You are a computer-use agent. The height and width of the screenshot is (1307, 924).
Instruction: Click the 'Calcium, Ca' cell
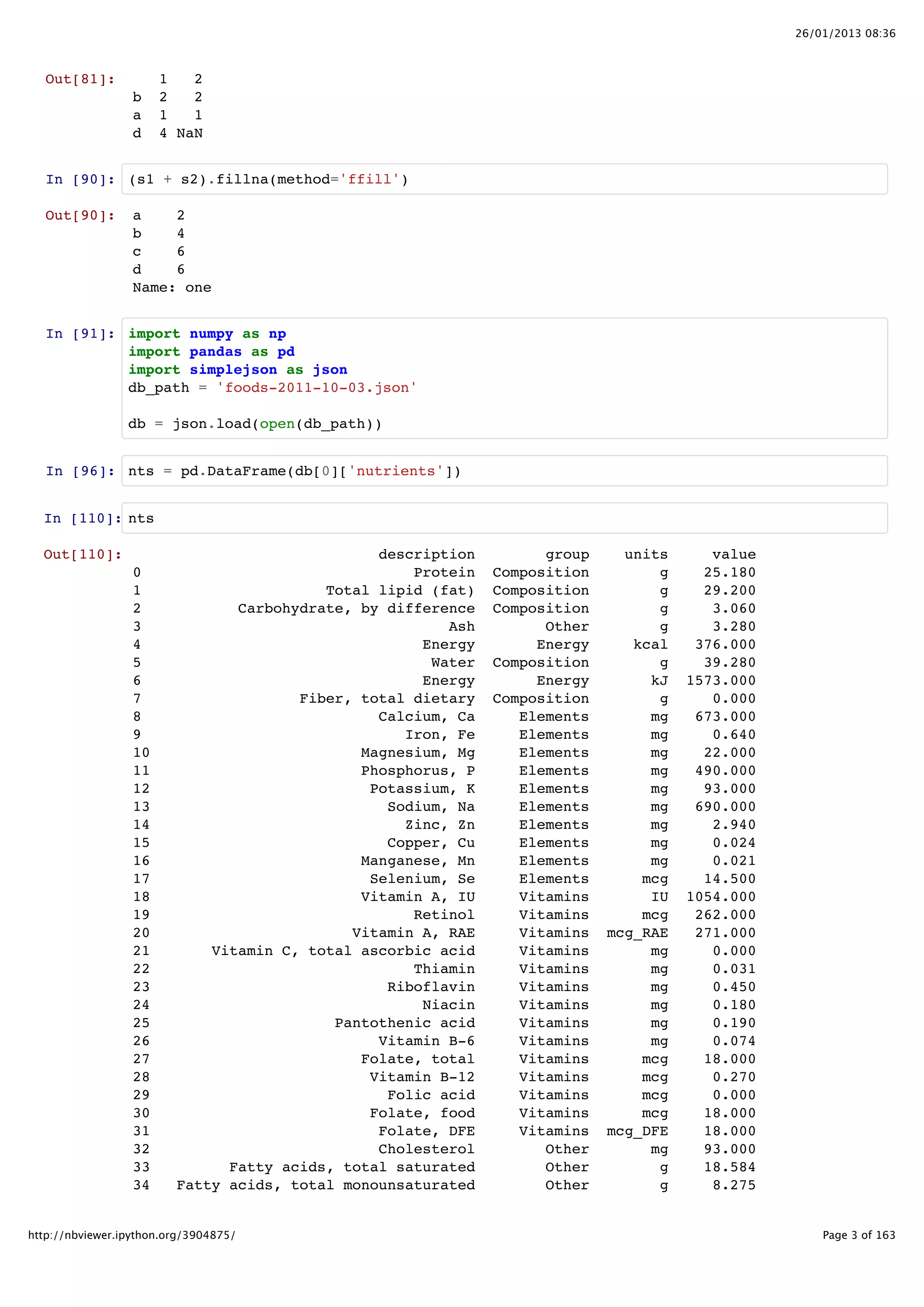pos(426,717)
